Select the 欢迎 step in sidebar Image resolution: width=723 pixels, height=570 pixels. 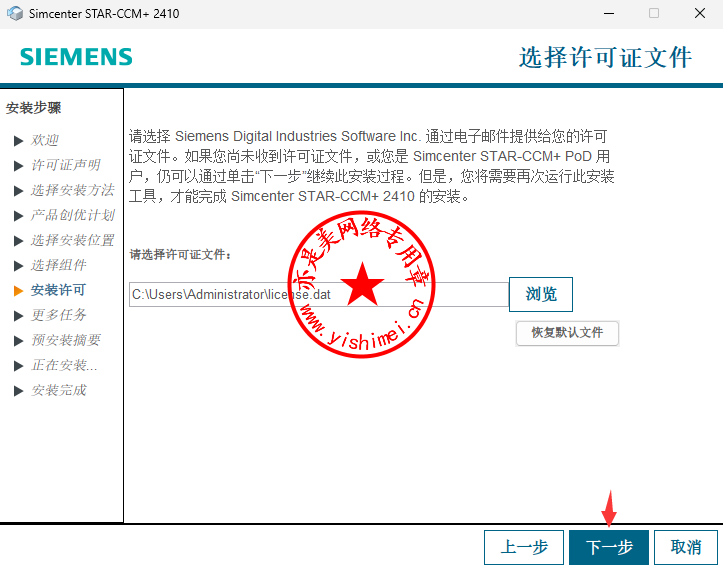coord(45,140)
